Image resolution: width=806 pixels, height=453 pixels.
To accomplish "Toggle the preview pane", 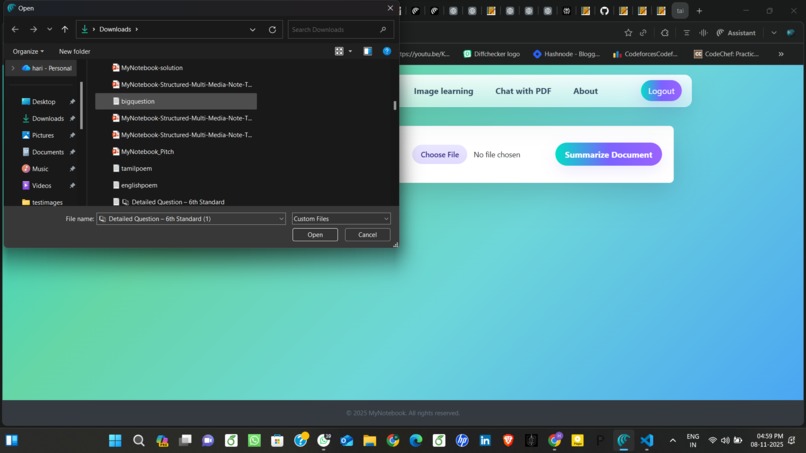I will [368, 51].
